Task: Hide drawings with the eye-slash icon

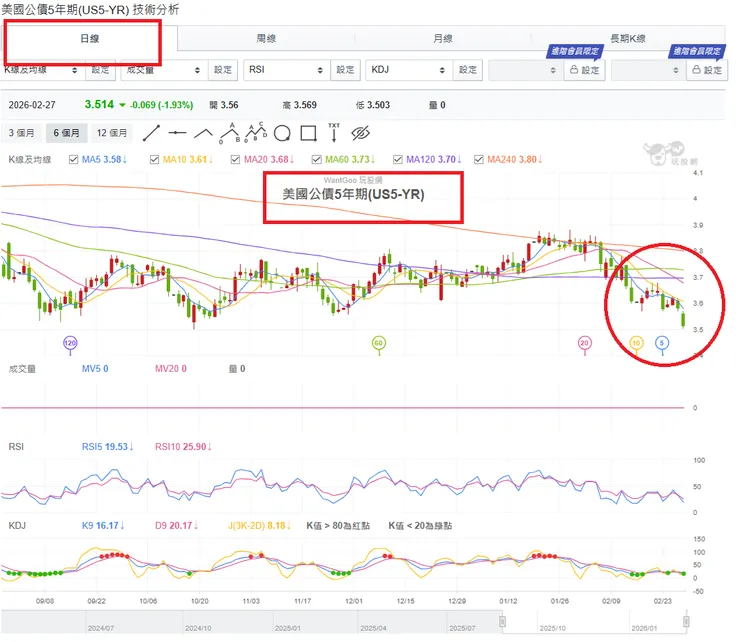Action: [x=361, y=132]
